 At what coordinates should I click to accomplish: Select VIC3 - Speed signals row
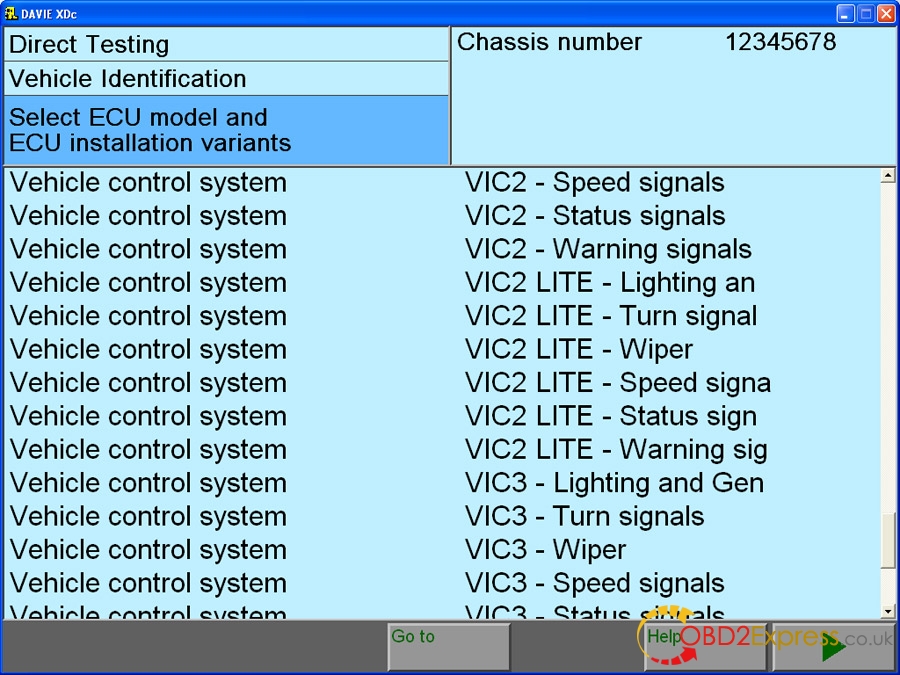pyautogui.click(x=594, y=584)
